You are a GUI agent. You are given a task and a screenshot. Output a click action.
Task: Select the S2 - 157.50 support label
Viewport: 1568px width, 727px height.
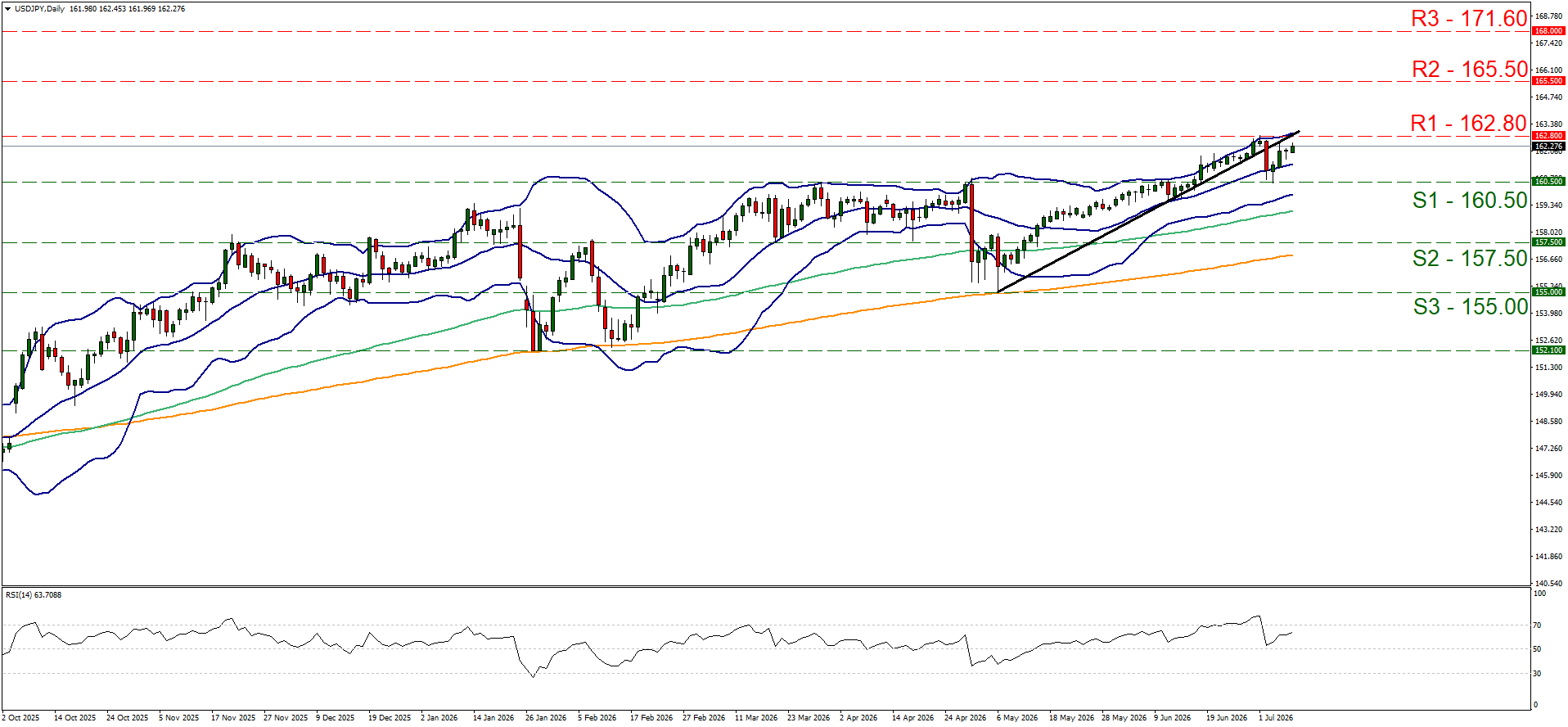coord(1470,259)
